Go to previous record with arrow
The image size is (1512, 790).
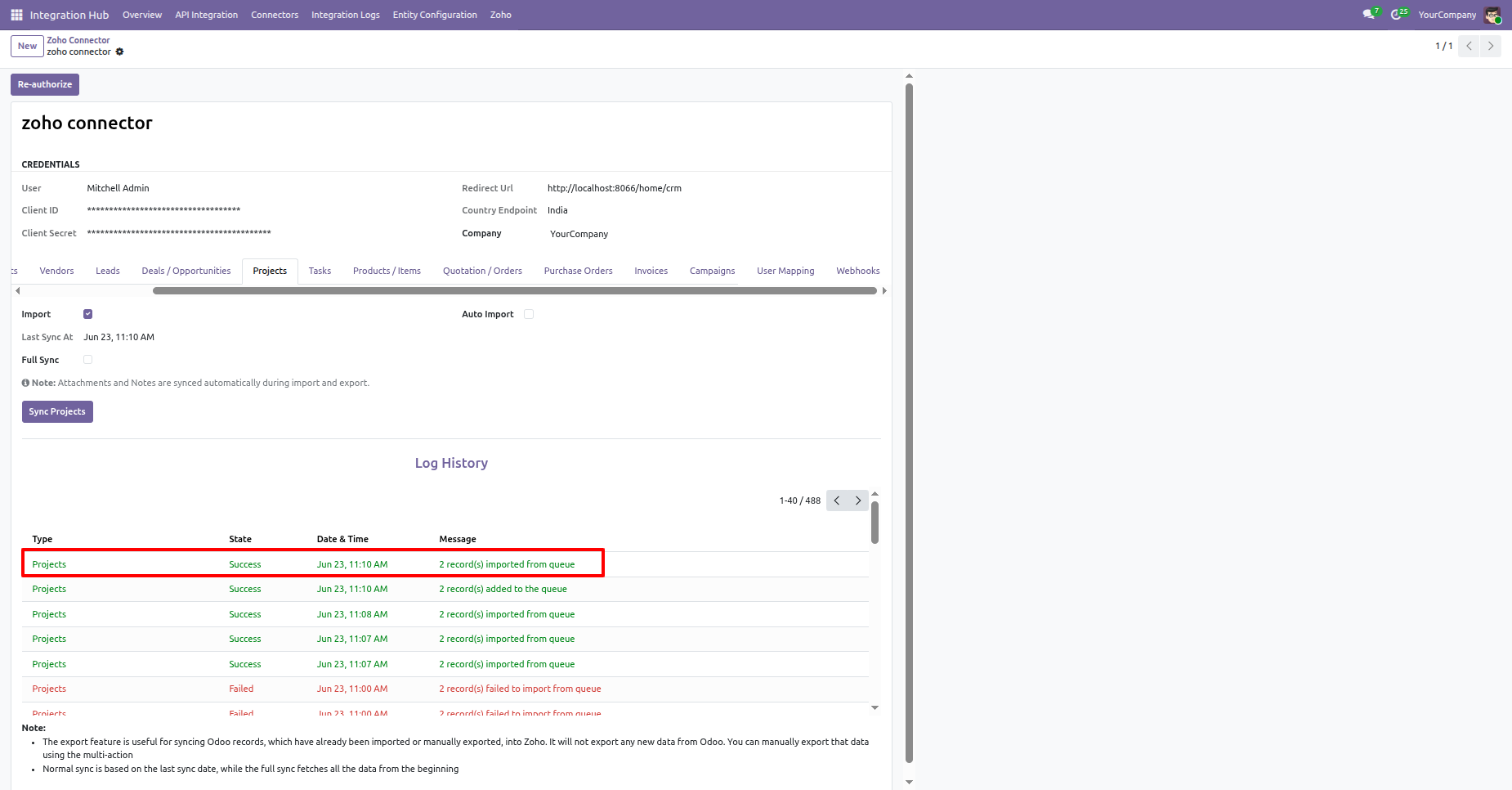pyautogui.click(x=1469, y=46)
